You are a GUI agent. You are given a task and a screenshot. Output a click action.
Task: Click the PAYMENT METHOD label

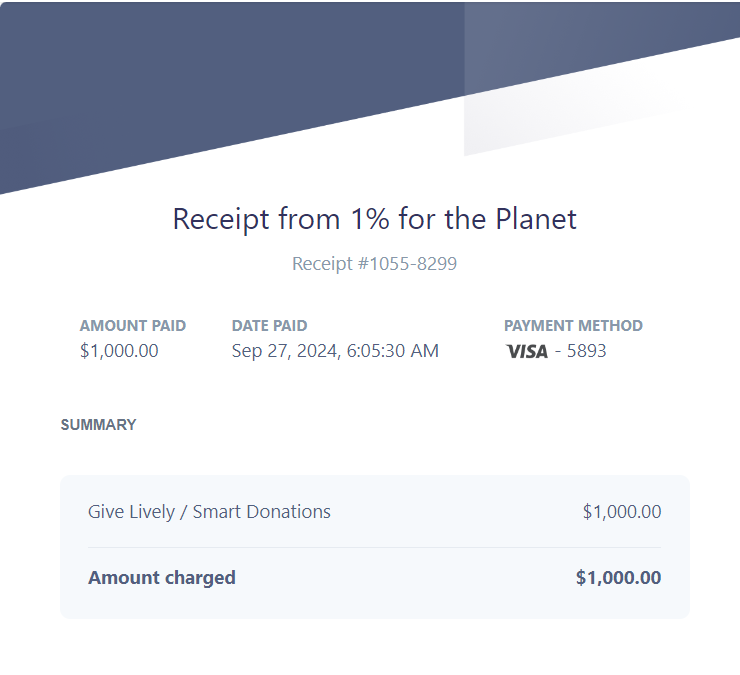click(573, 326)
